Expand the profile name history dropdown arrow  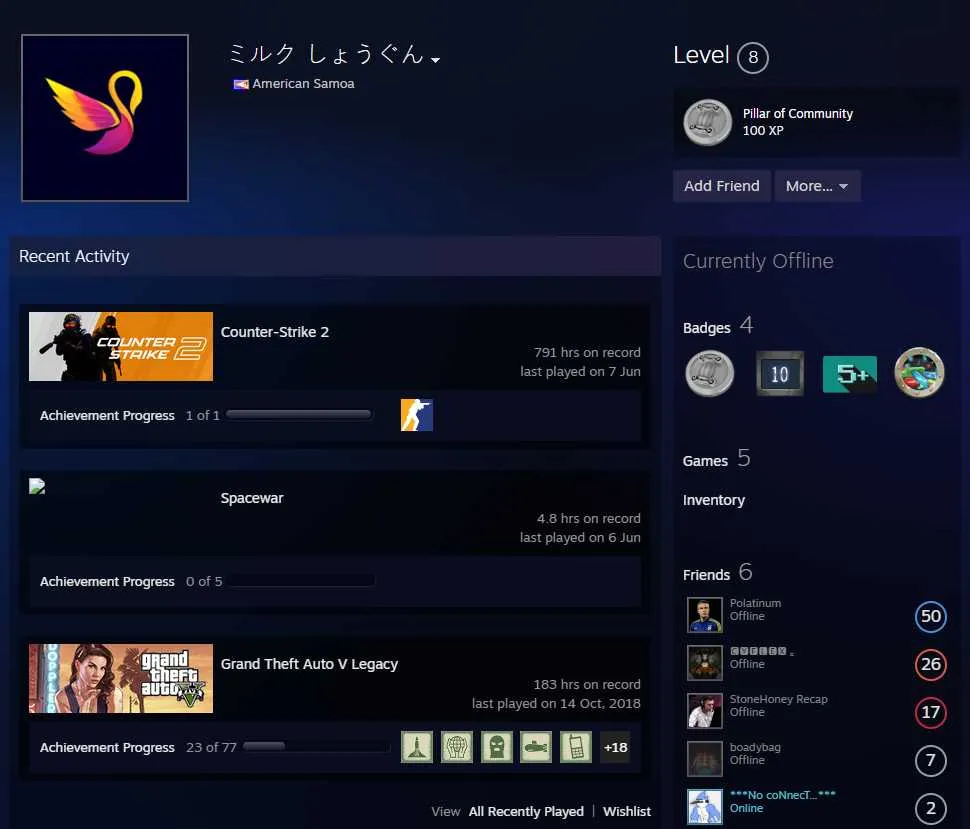[x=436, y=60]
